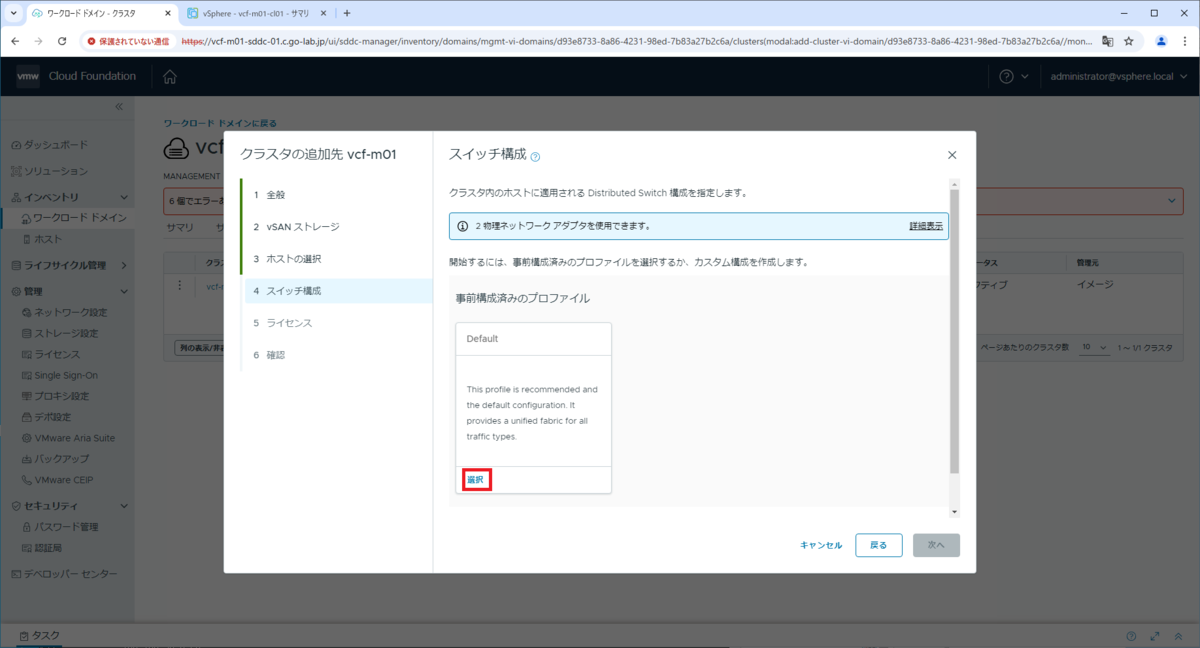Select wizard step 4 スイッチ構成
This screenshot has width=1200, height=648.
pyautogui.click(x=337, y=291)
